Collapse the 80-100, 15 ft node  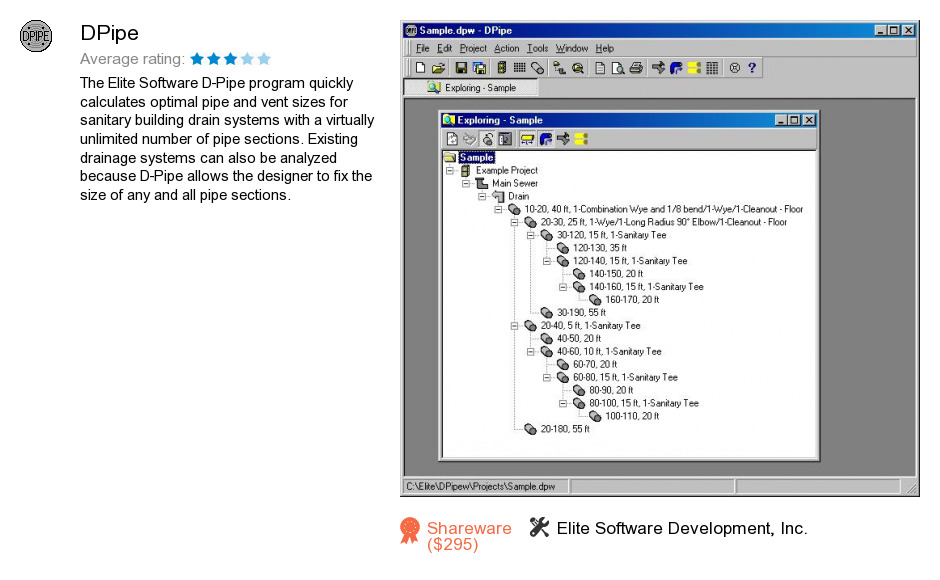(x=563, y=403)
